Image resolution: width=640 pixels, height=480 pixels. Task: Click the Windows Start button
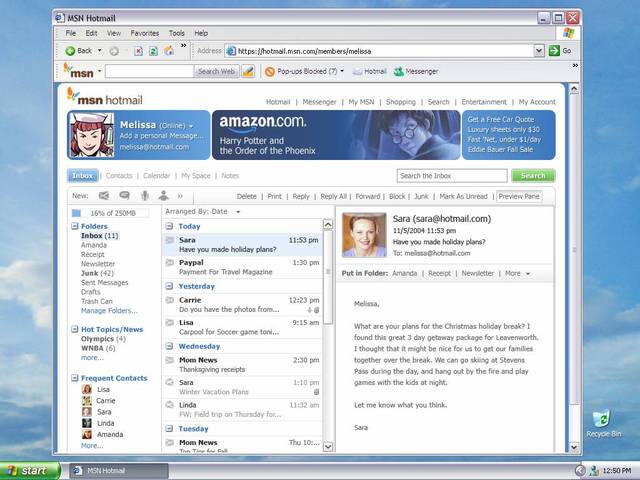[x=30, y=471]
